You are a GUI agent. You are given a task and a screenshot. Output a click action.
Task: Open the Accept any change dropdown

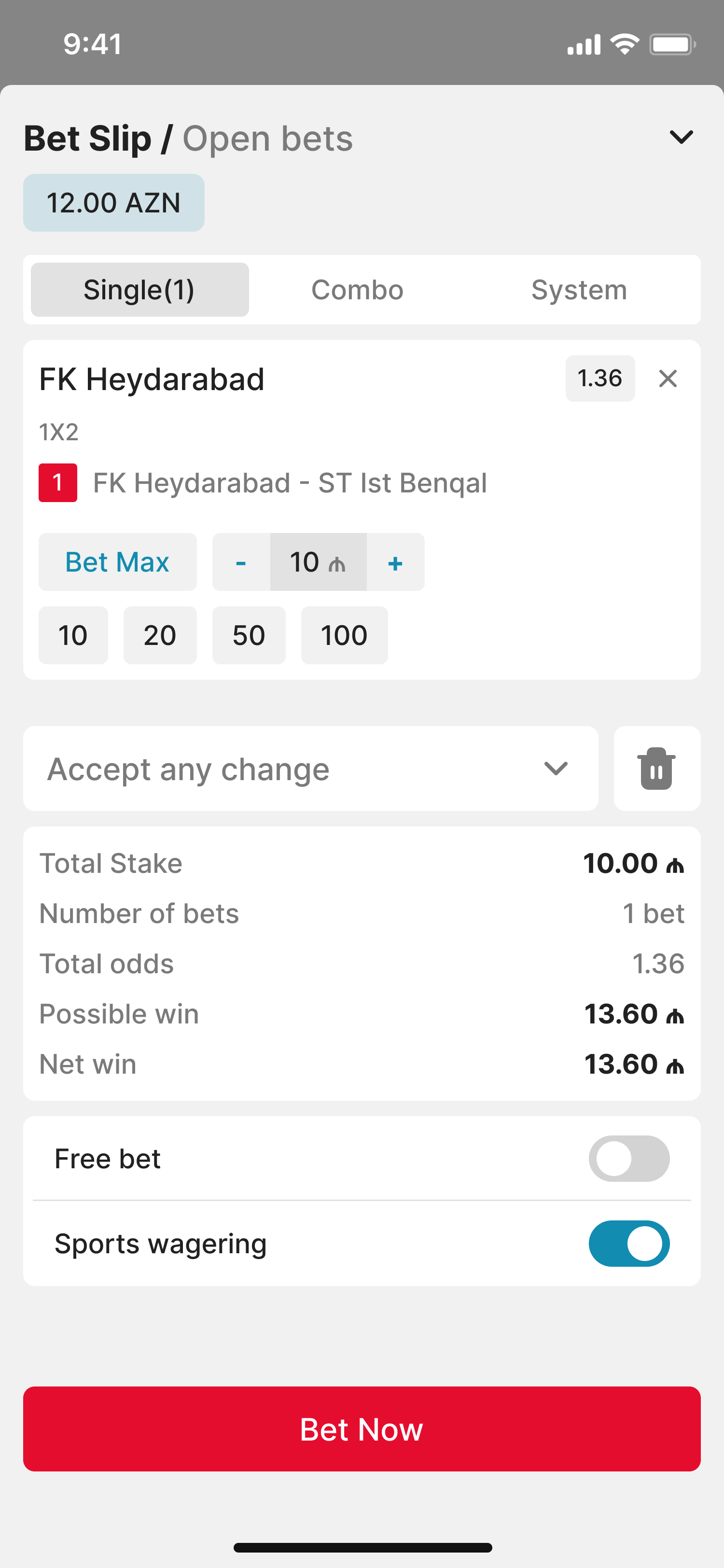(x=310, y=768)
